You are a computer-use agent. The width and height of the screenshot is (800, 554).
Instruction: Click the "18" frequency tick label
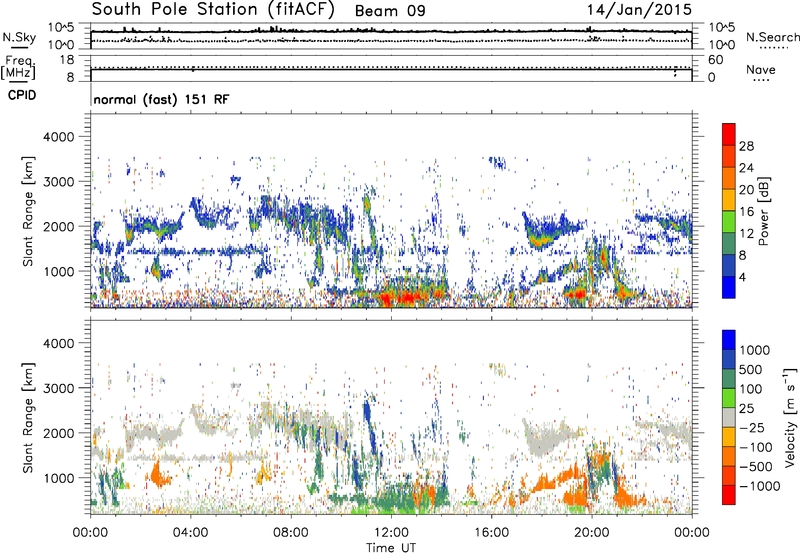pos(67,60)
